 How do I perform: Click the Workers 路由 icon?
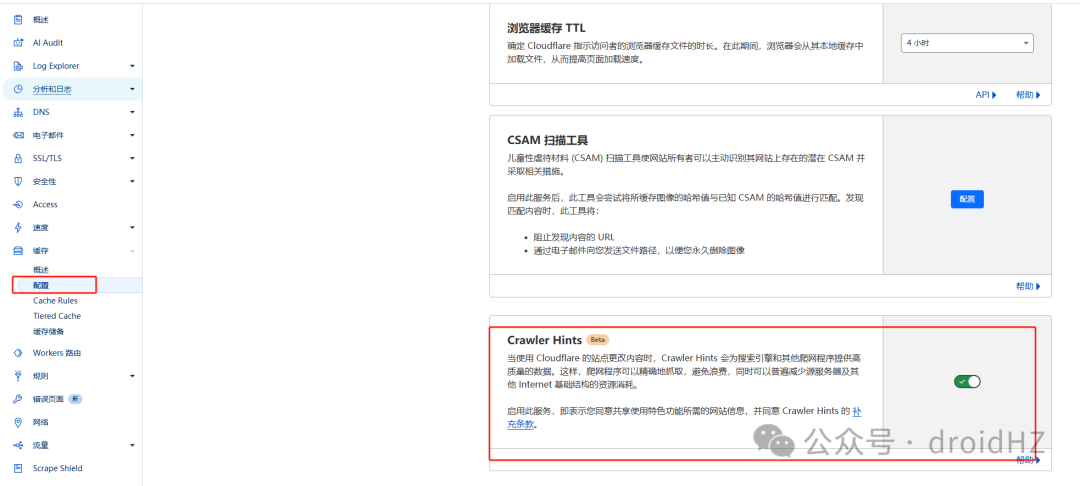point(18,353)
